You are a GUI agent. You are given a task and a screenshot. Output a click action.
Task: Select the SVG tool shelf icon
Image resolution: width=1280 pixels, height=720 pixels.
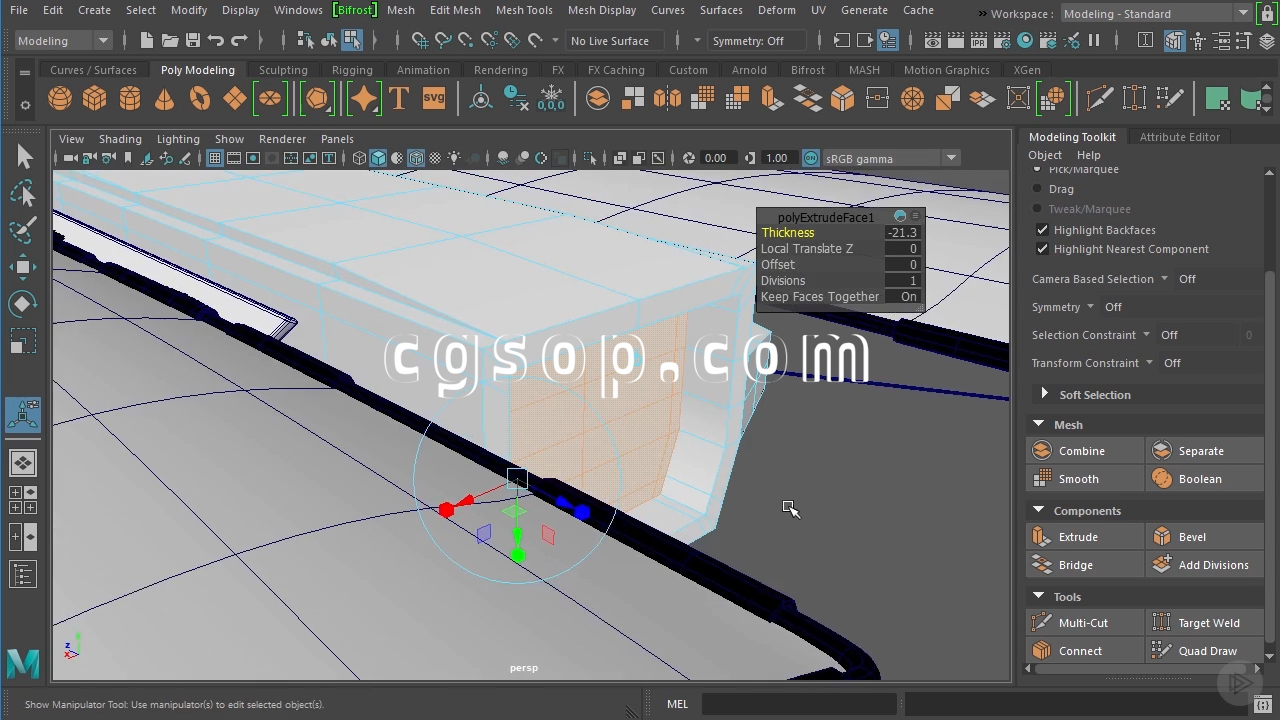click(x=434, y=99)
